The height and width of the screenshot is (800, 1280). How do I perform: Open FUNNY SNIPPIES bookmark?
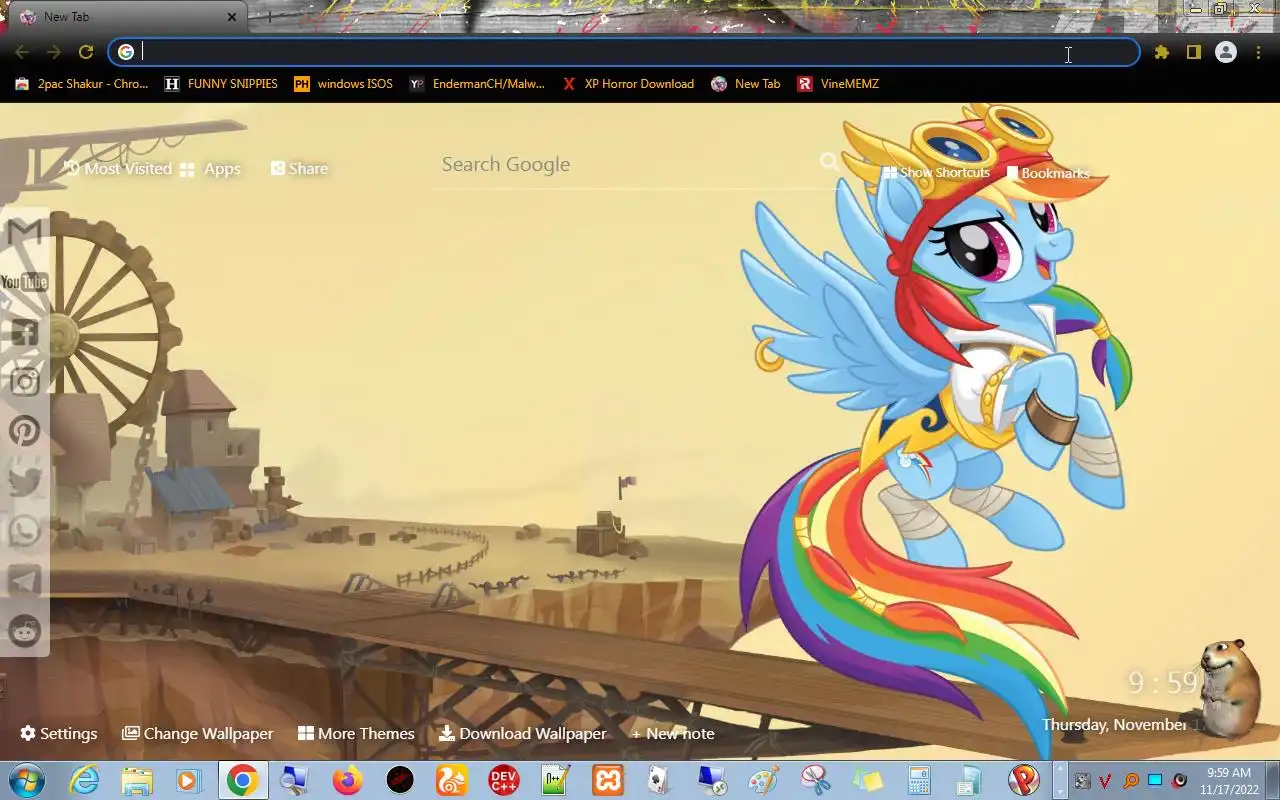221,84
